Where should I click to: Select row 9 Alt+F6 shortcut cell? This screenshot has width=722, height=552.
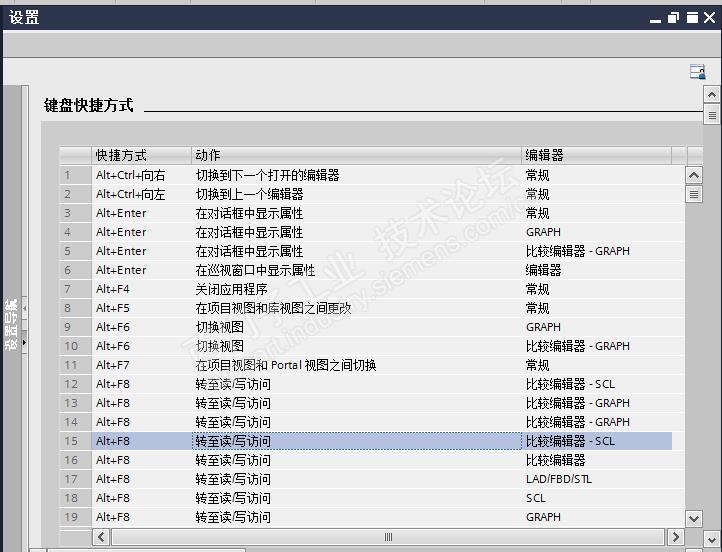click(141, 327)
